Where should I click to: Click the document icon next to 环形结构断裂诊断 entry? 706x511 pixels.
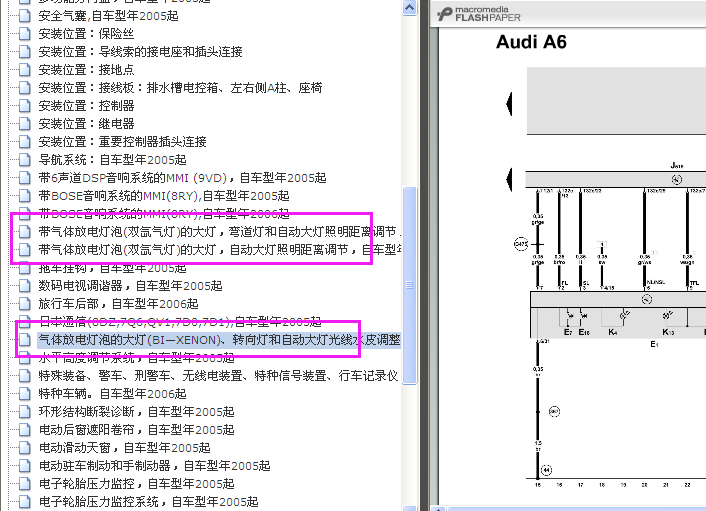[x=25, y=412]
